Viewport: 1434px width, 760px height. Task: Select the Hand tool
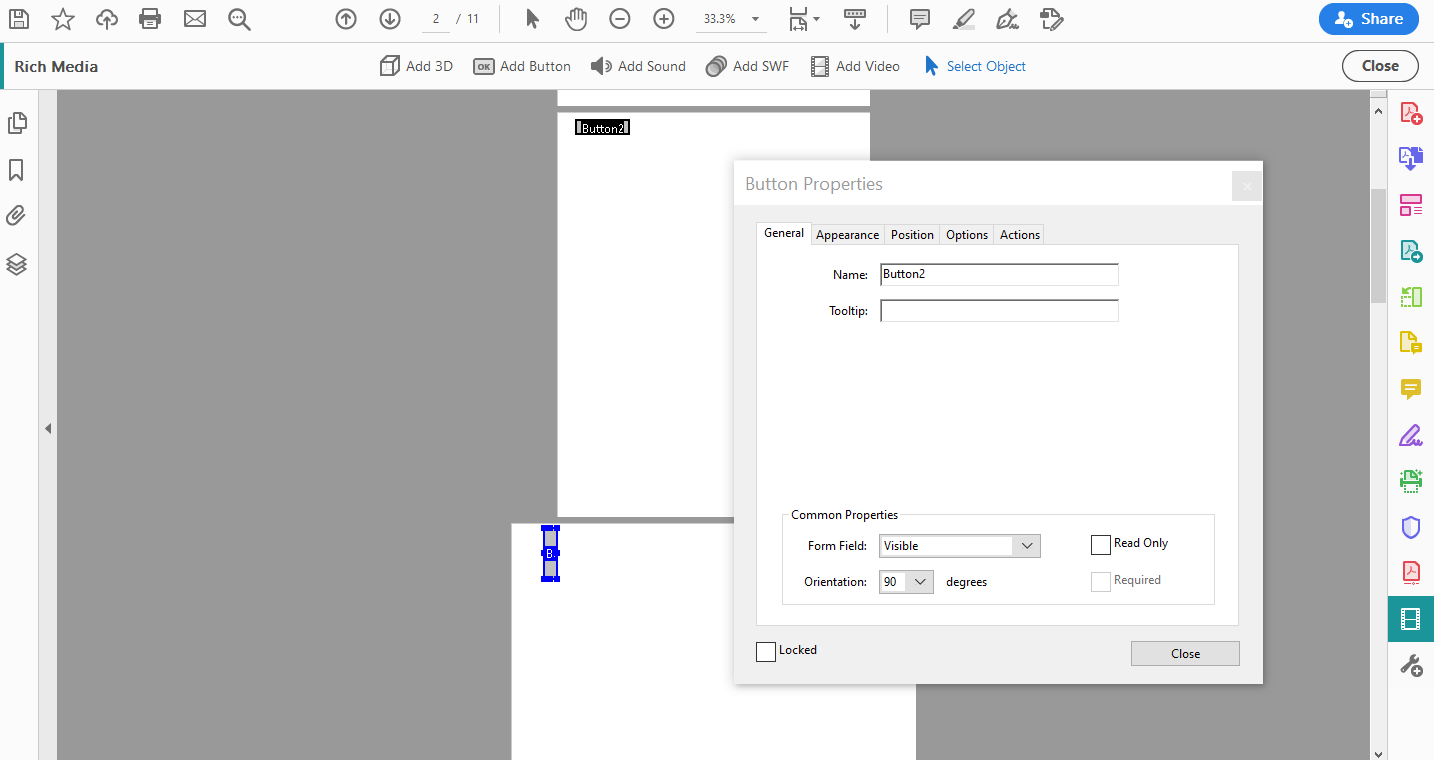tap(576, 18)
